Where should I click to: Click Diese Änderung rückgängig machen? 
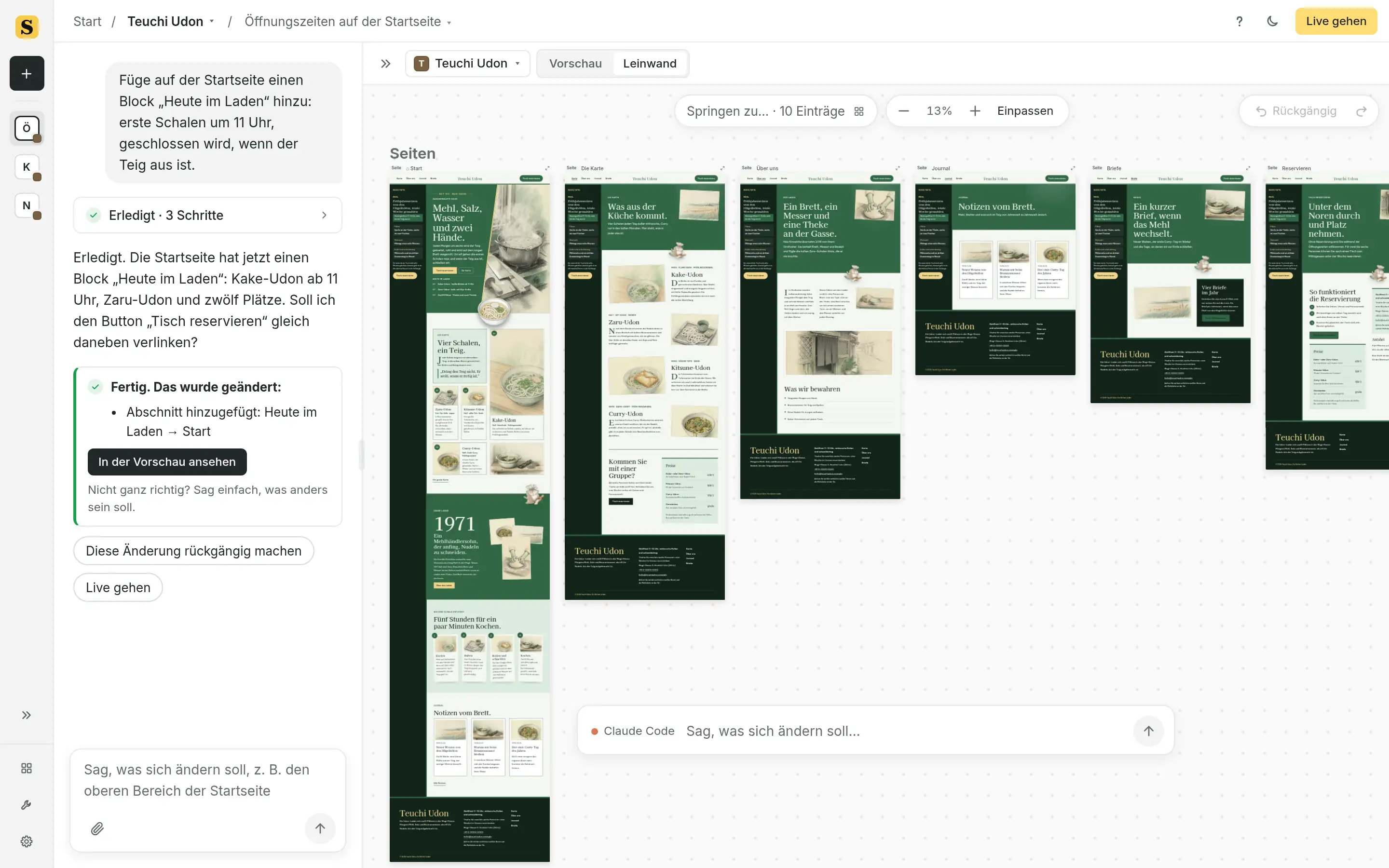193,551
